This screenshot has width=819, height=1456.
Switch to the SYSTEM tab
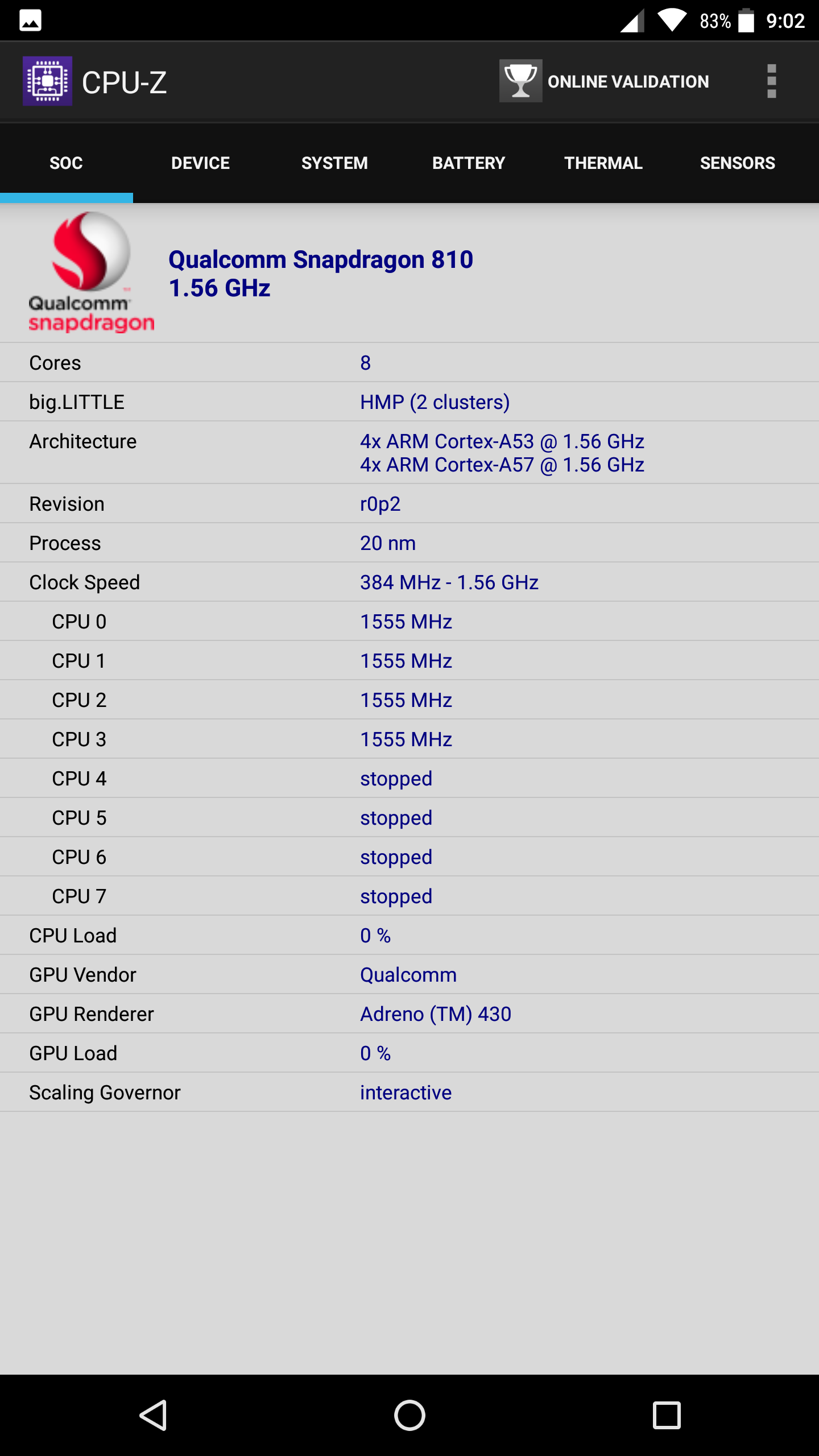tap(334, 163)
